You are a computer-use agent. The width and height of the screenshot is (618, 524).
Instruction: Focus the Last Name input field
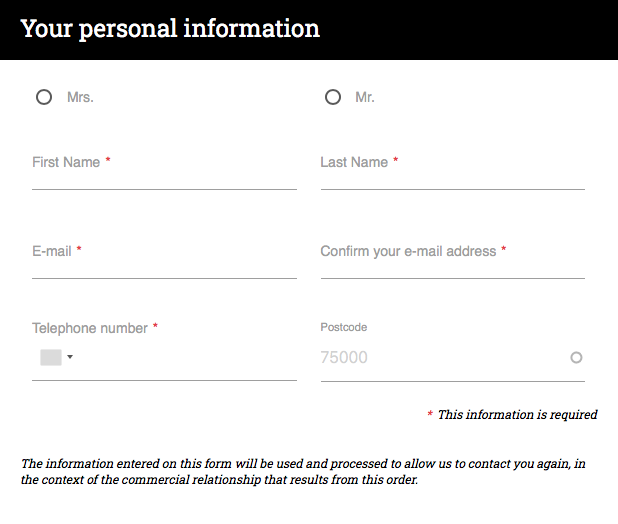pos(452,171)
